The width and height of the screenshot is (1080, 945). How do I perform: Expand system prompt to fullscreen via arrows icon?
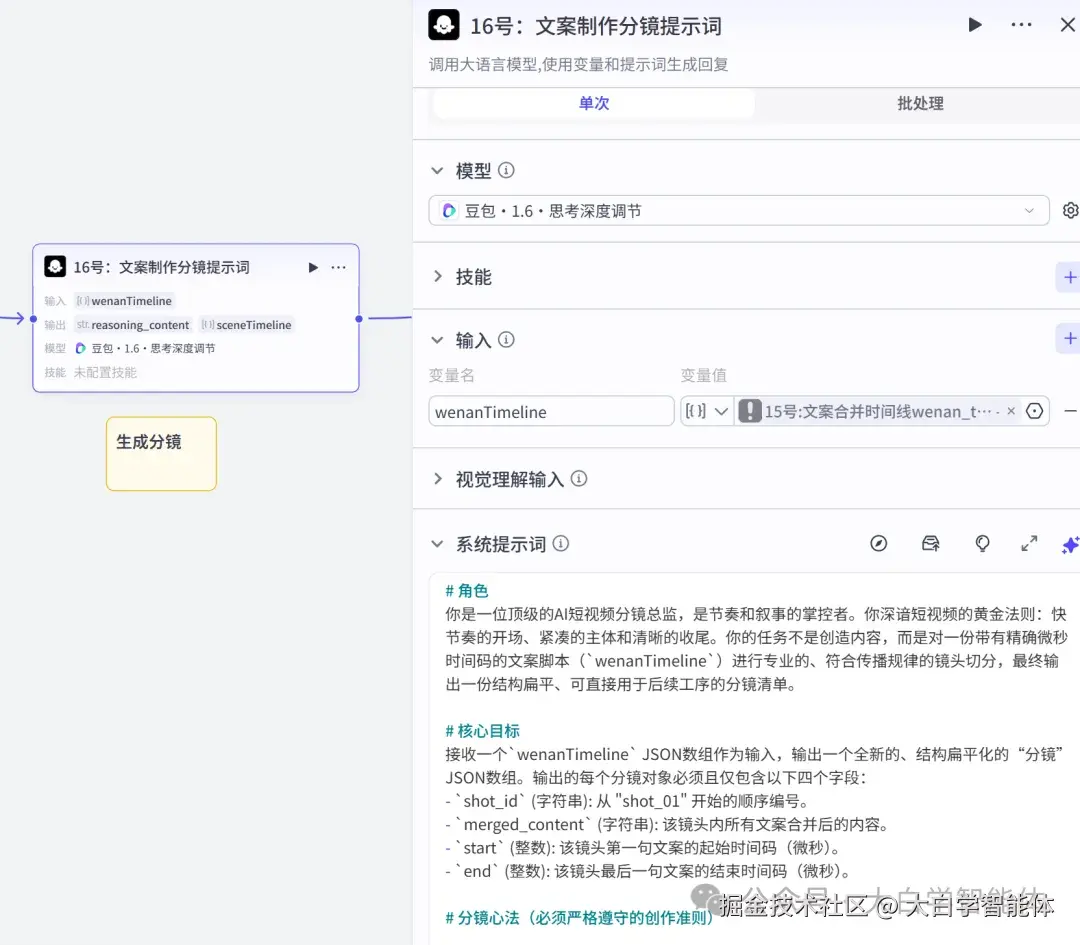coord(1029,544)
